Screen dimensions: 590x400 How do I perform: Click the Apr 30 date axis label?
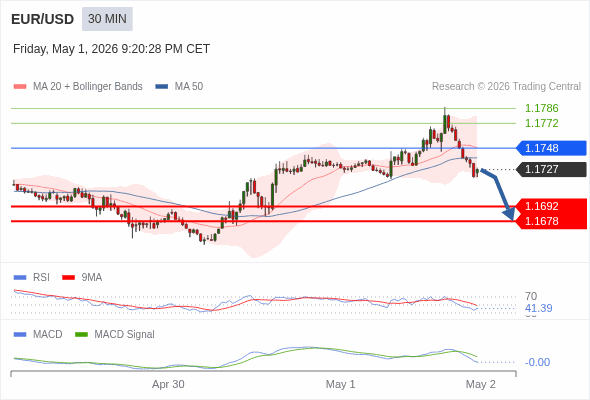point(168,384)
